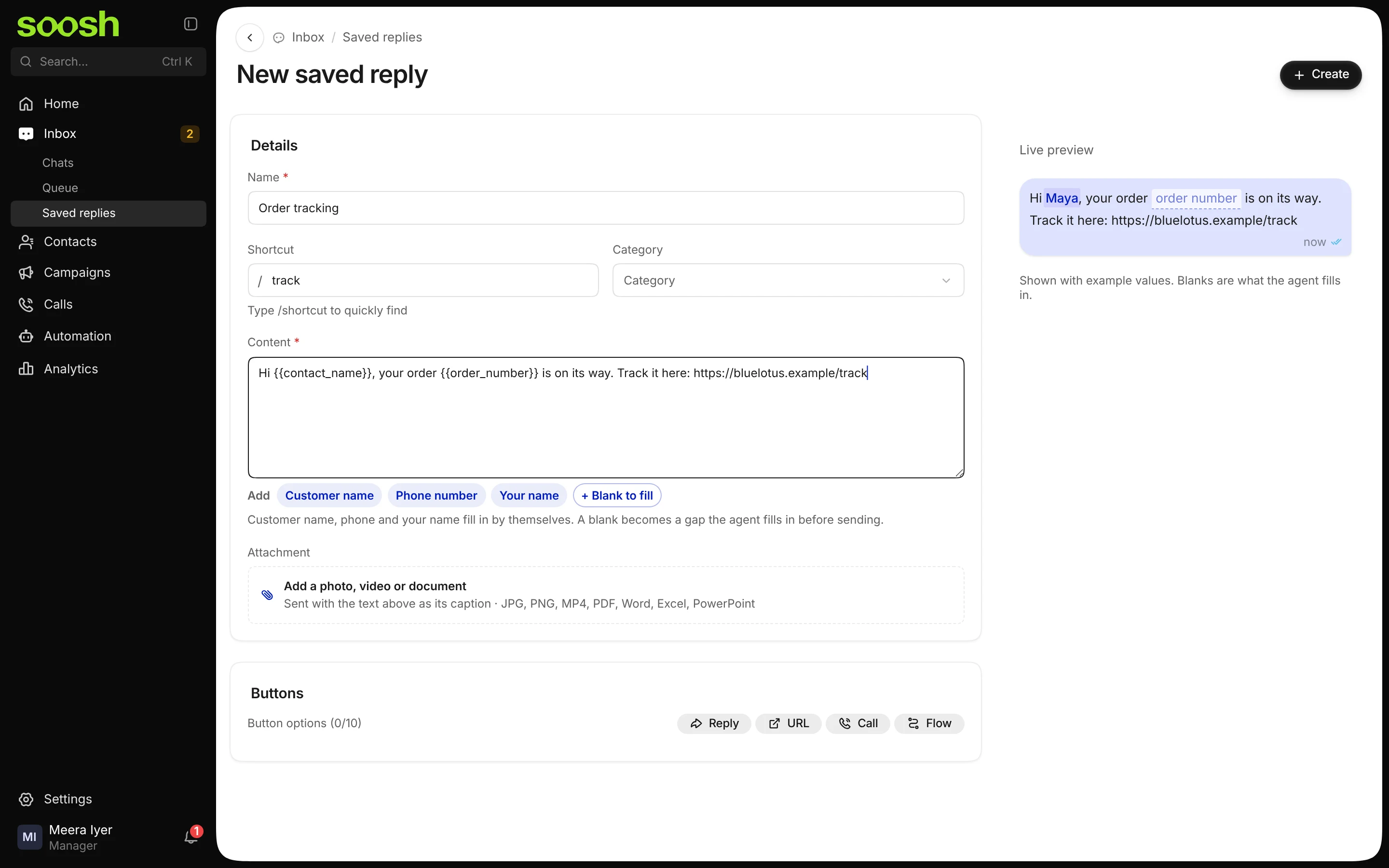Click the Add a photo, video or document area
1389x868 pixels.
606,595
